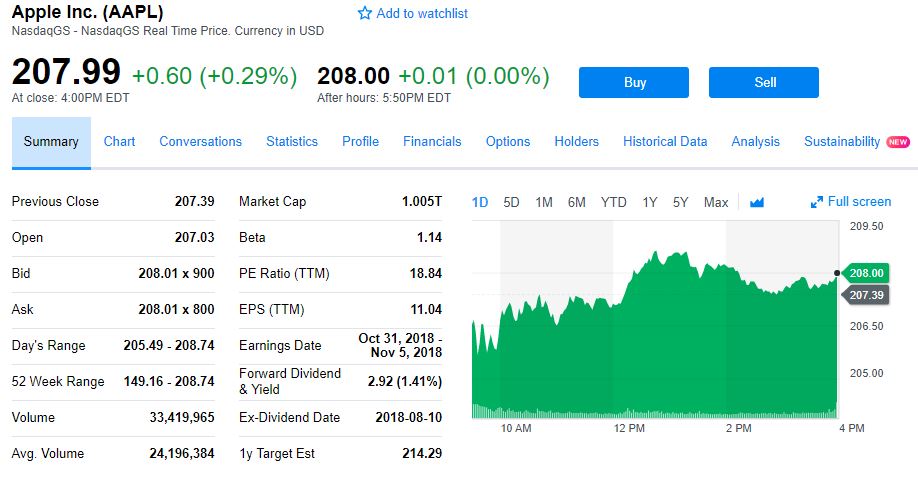Switch chart range to 5D
This screenshot has width=918, height=477.
point(512,202)
